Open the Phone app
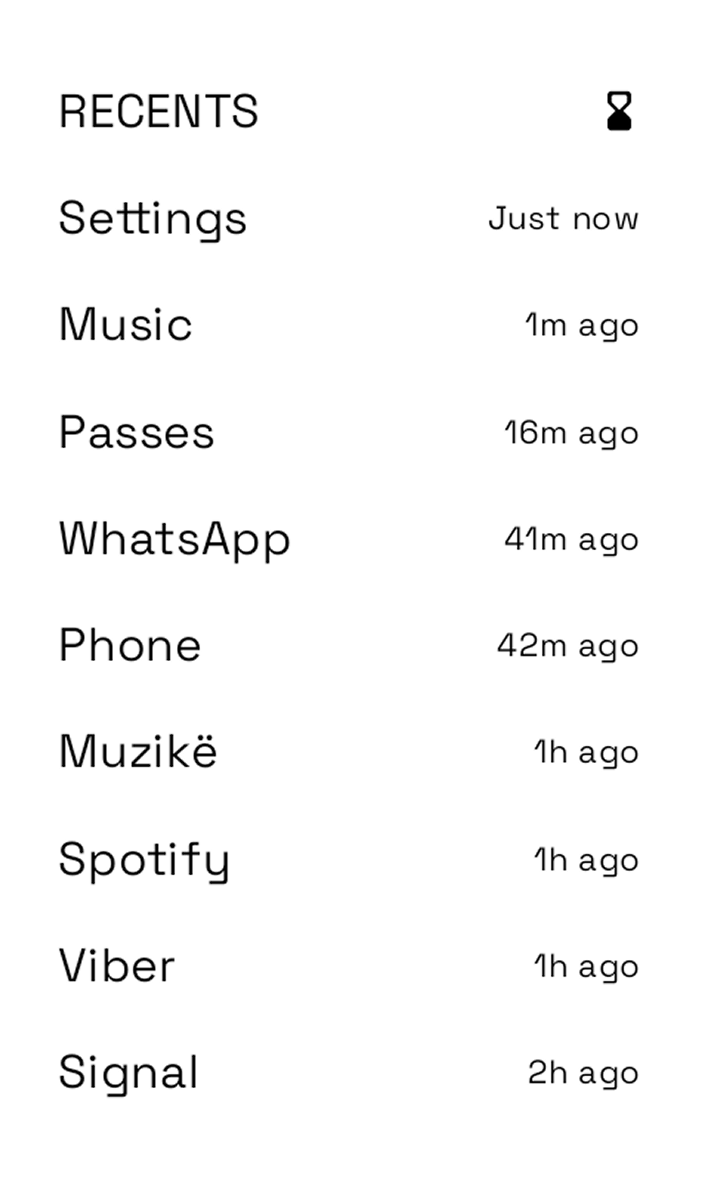The height and width of the screenshot is (1183, 701). [130, 646]
